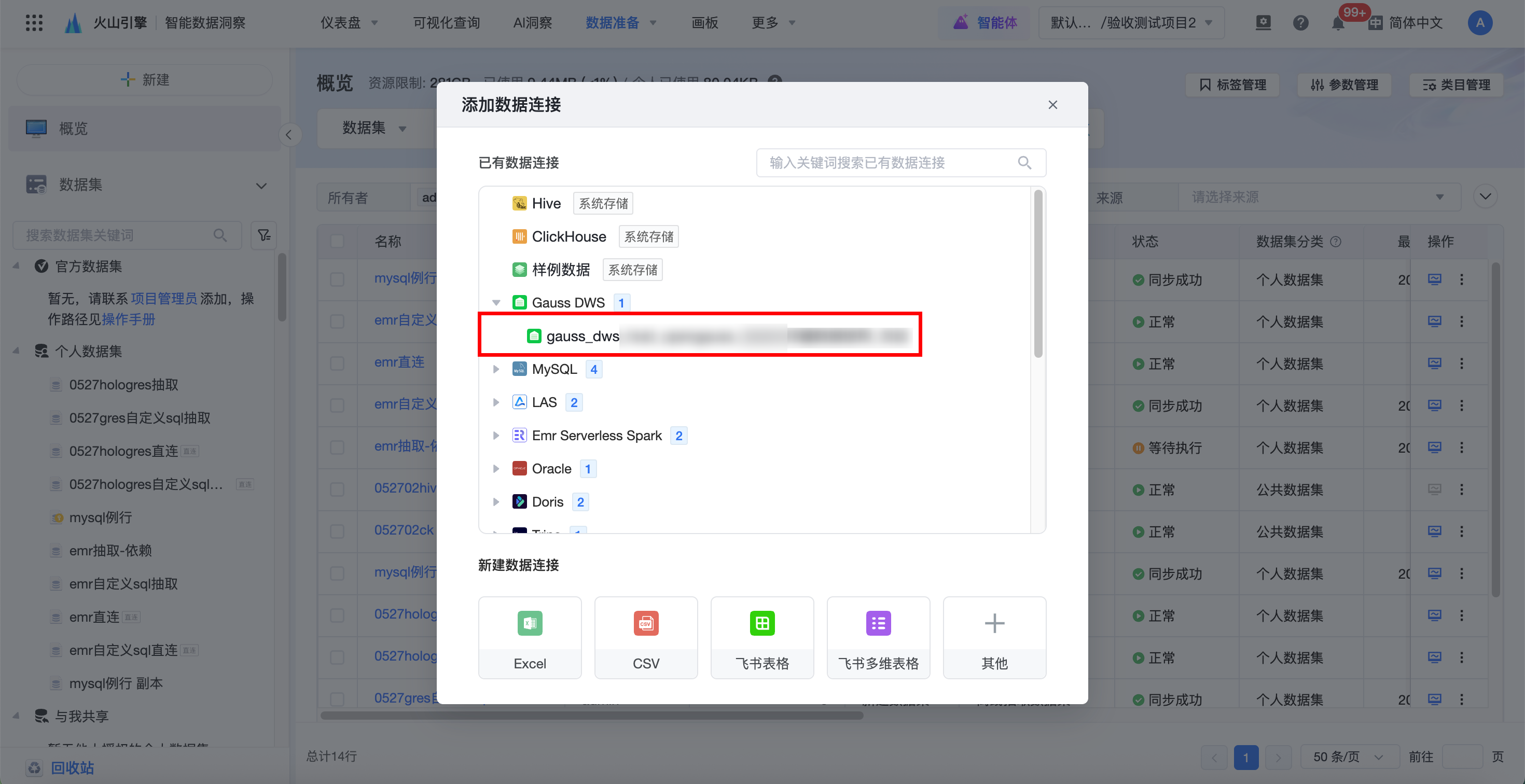Open the 更多 menu
Image resolution: width=1525 pixels, height=784 pixels.
coord(773,22)
